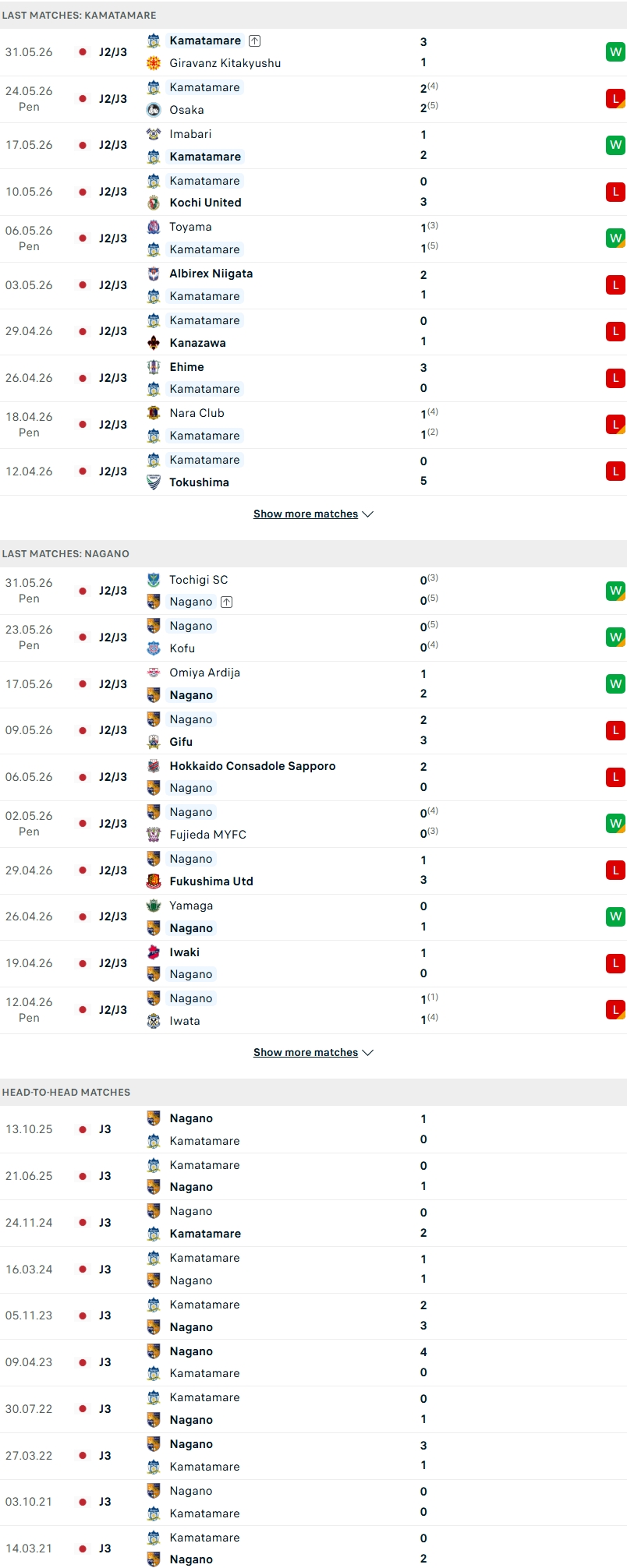Open head-to-head match dated 13.10.25
Image resolution: width=627 pixels, height=1568 pixels.
[x=313, y=1129]
